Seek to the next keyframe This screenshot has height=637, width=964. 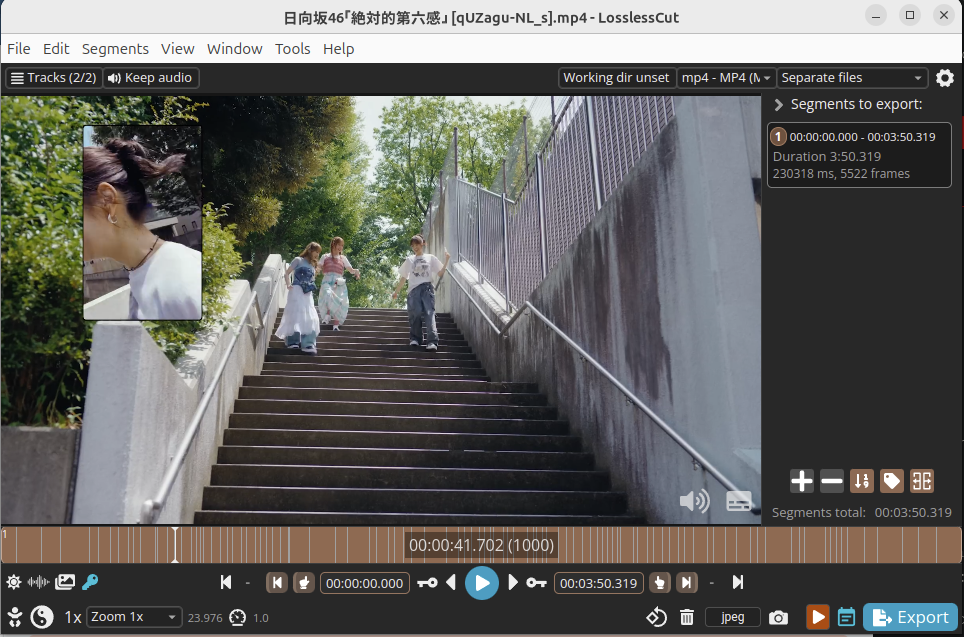[x=536, y=582]
